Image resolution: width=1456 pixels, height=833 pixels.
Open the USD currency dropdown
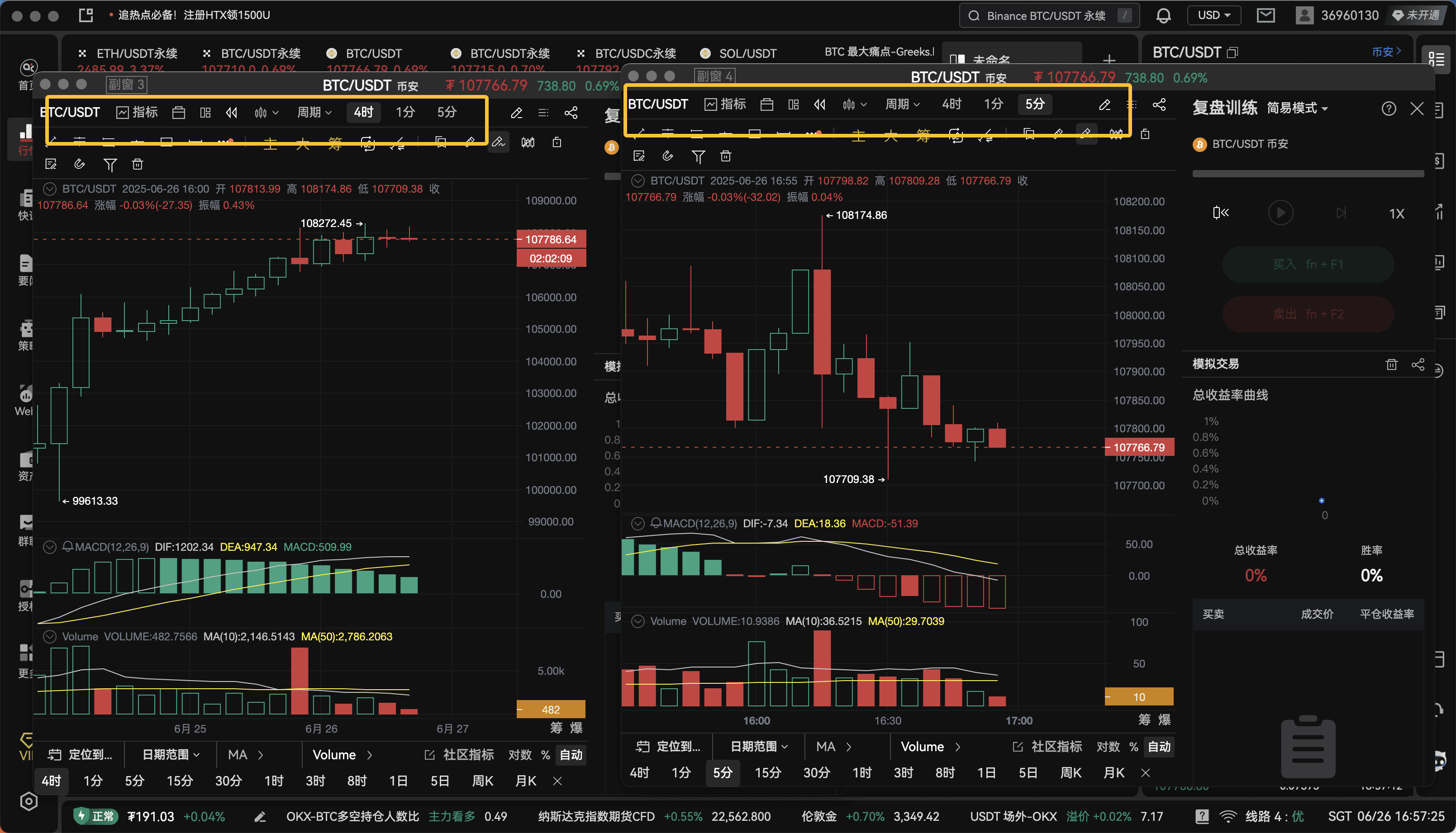coord(1214,15)
